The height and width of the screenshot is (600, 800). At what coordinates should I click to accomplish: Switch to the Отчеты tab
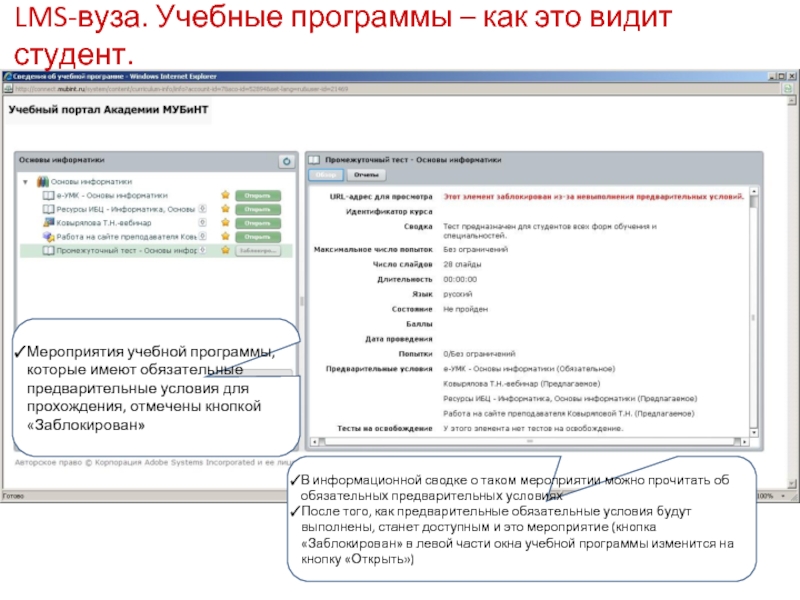[366, 175]
